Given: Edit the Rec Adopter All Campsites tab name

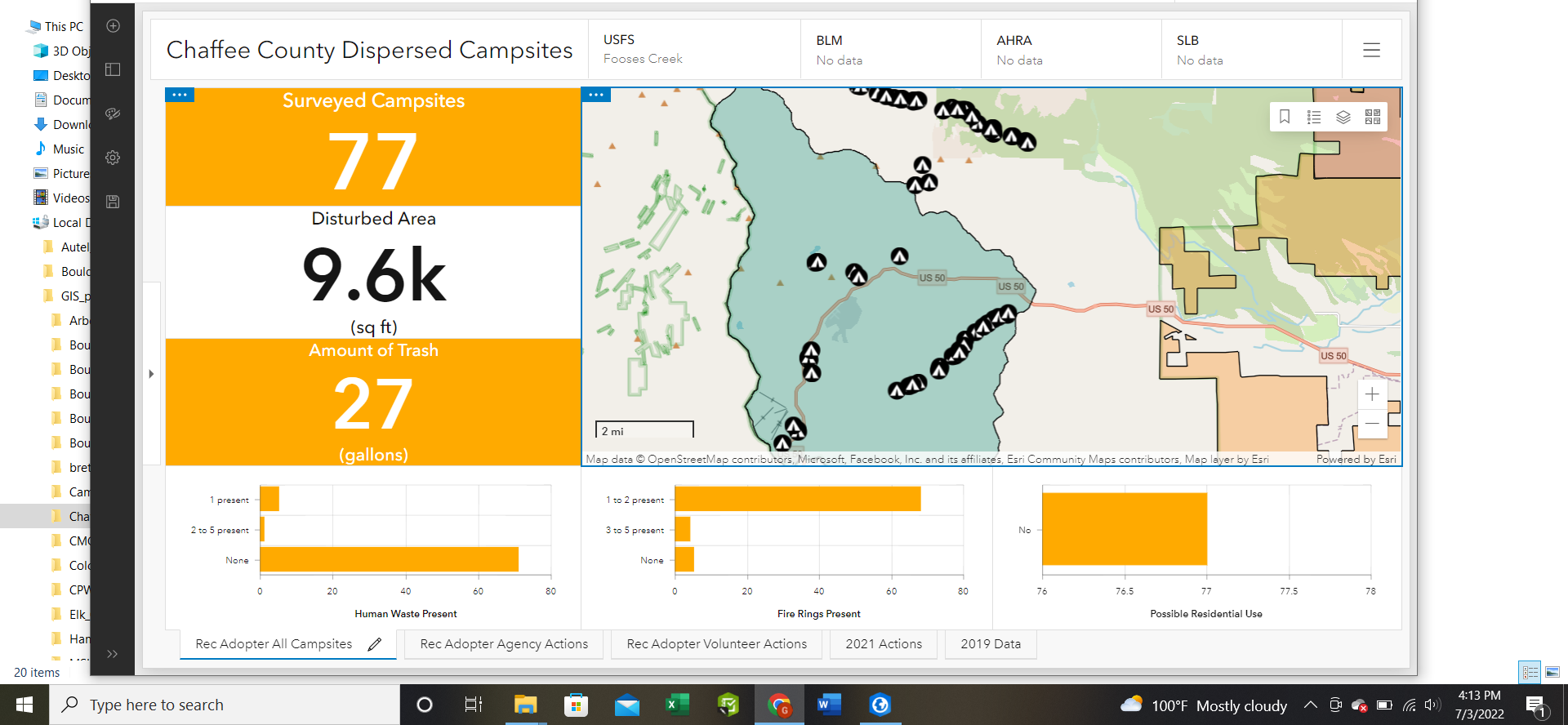Looking at the screenshot, I should 375,644.
